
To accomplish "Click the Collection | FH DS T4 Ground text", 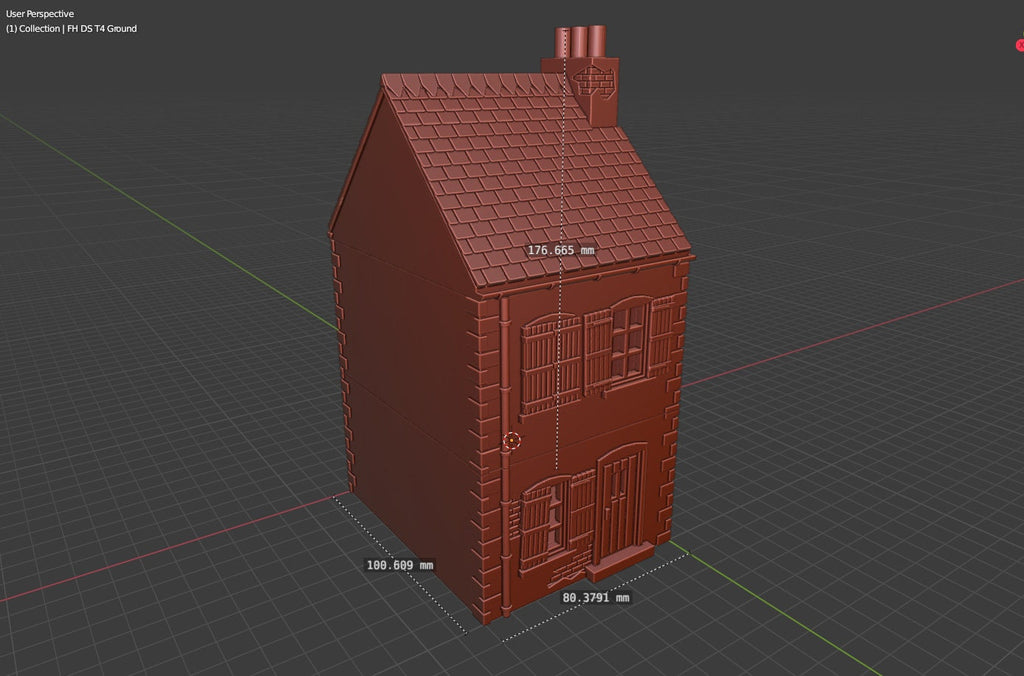I will [71, 29].
